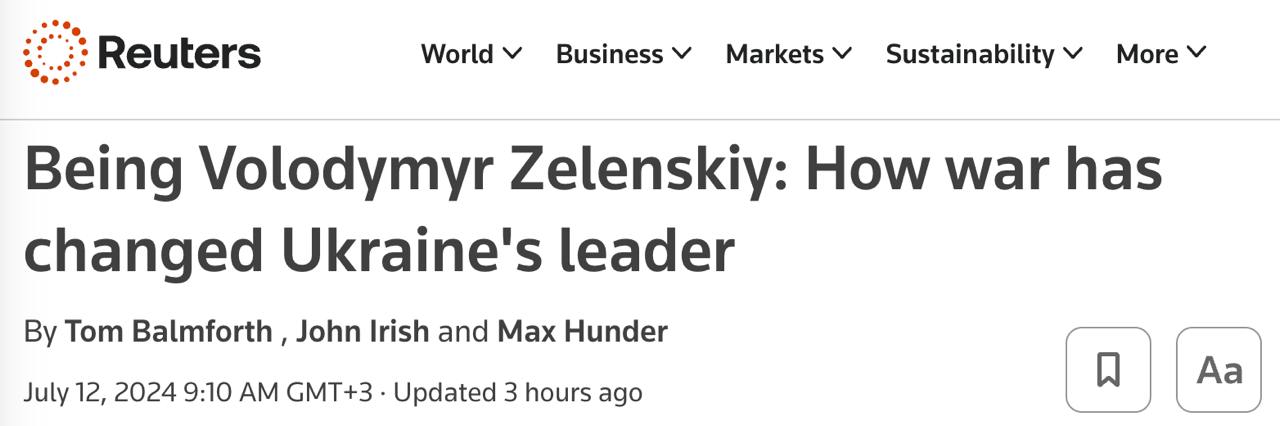Click the Being Volodymyr Zelenskiy headline

tap(592, 210)
